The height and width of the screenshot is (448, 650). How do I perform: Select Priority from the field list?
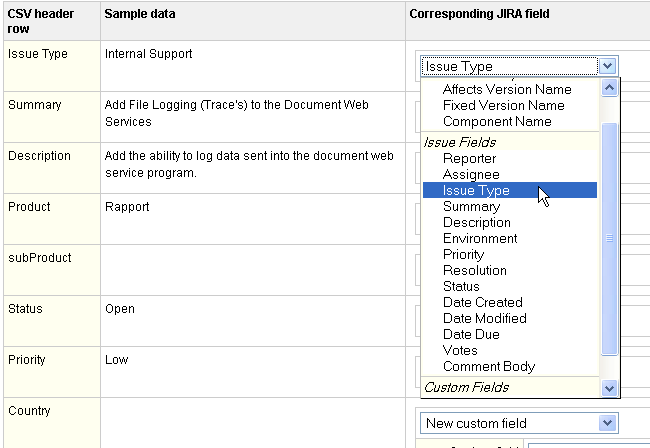click(463, 254)
